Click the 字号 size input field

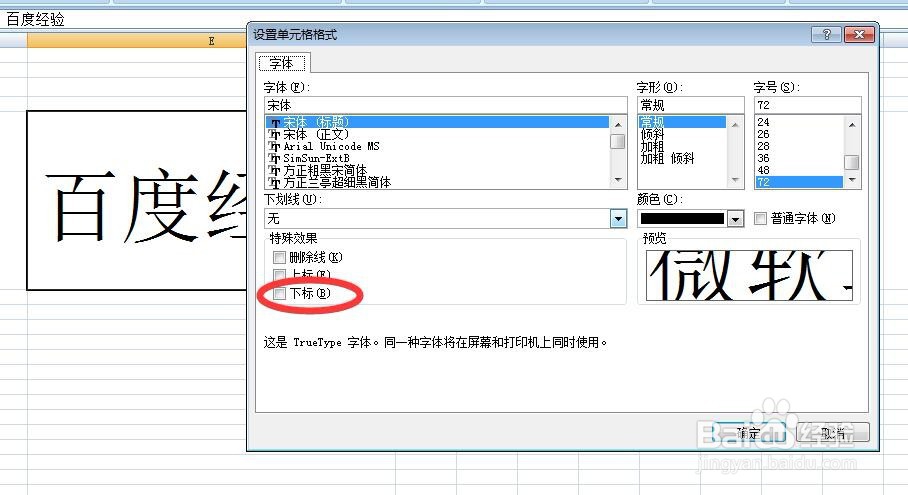(x=807, y=105)
